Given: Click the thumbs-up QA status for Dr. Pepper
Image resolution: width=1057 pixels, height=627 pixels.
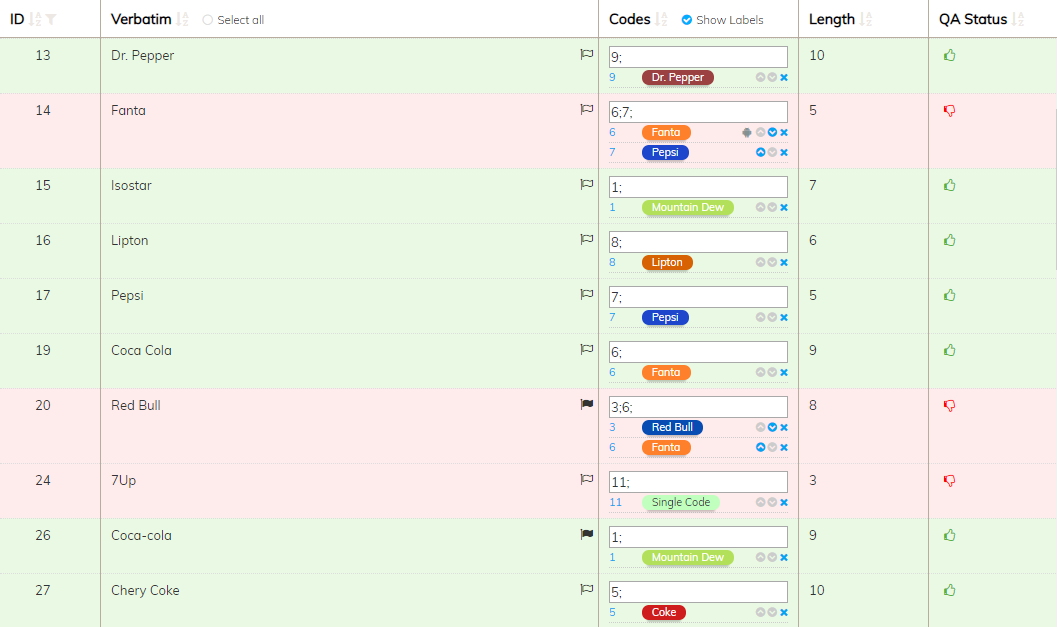Looking at the screenshot, I should [x=950, y=55].
